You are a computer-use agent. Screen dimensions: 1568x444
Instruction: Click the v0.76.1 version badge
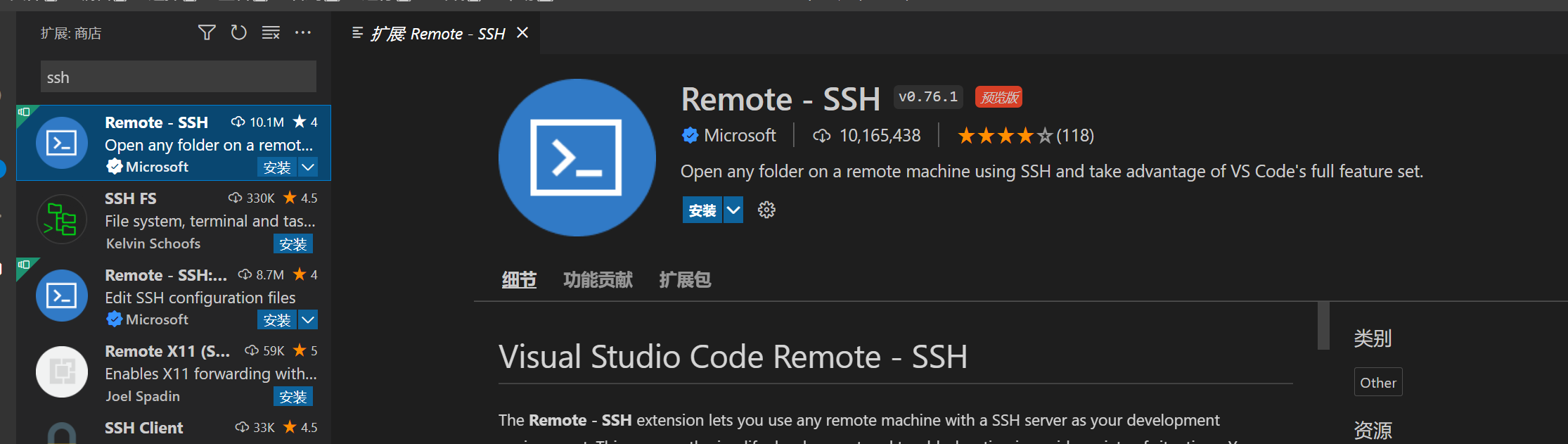point(928,97)
